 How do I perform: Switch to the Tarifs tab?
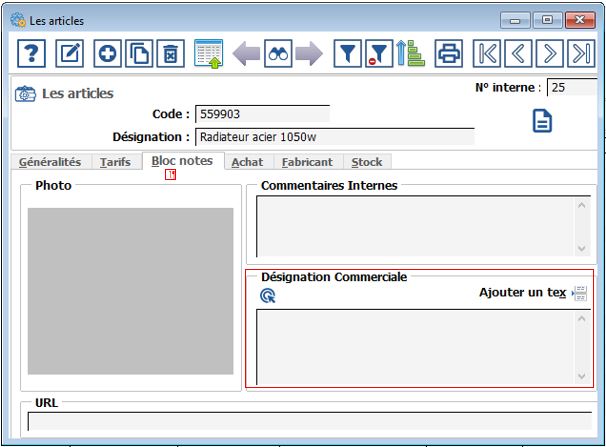(115, 162)
